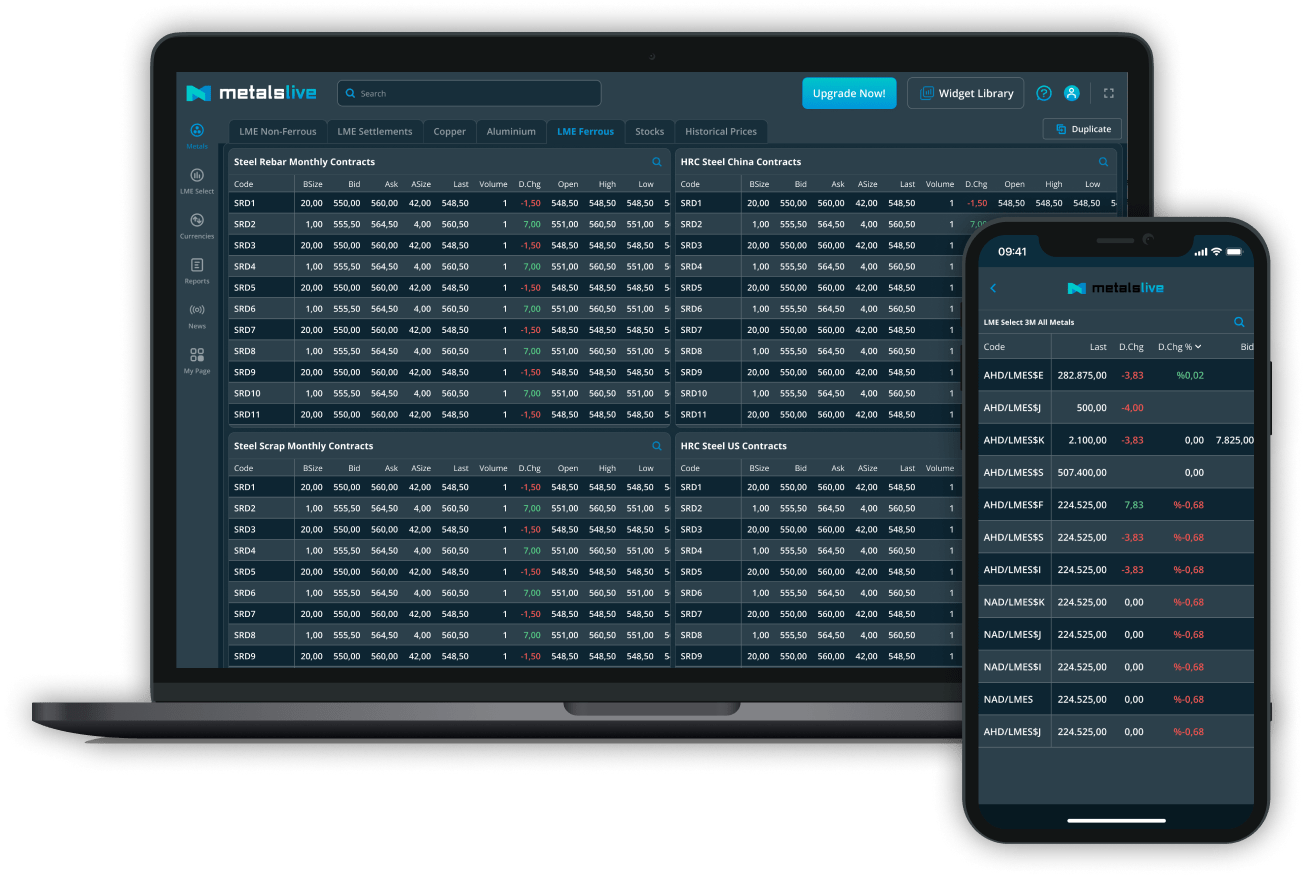Click the help question mark icon
Image resolution: width=1304 pixels, height=876 pixels.
(x=1043, y=93)
